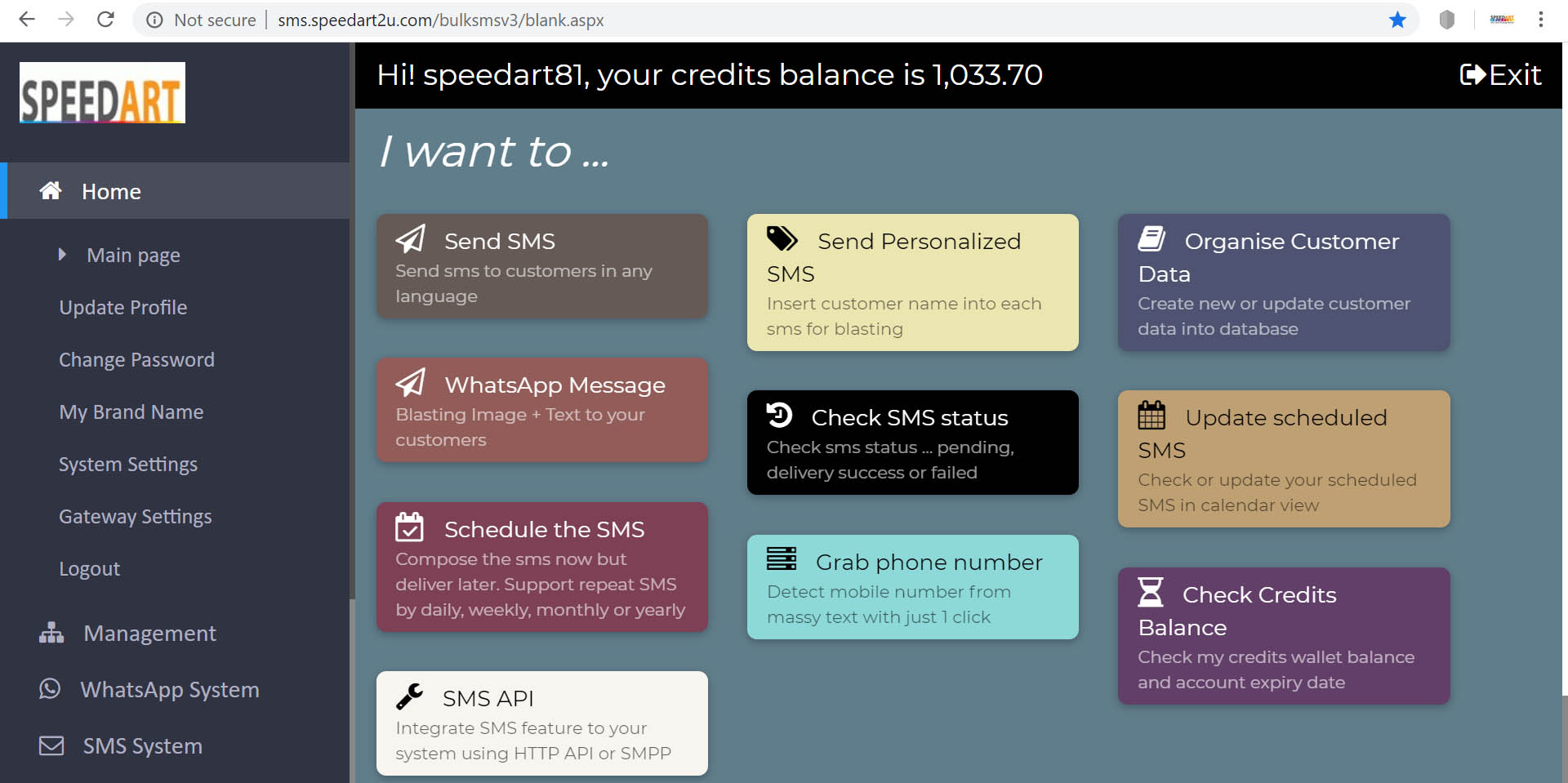Open the browser three-dot menu
This screenshot has height=783, width=1568.
1541,20
